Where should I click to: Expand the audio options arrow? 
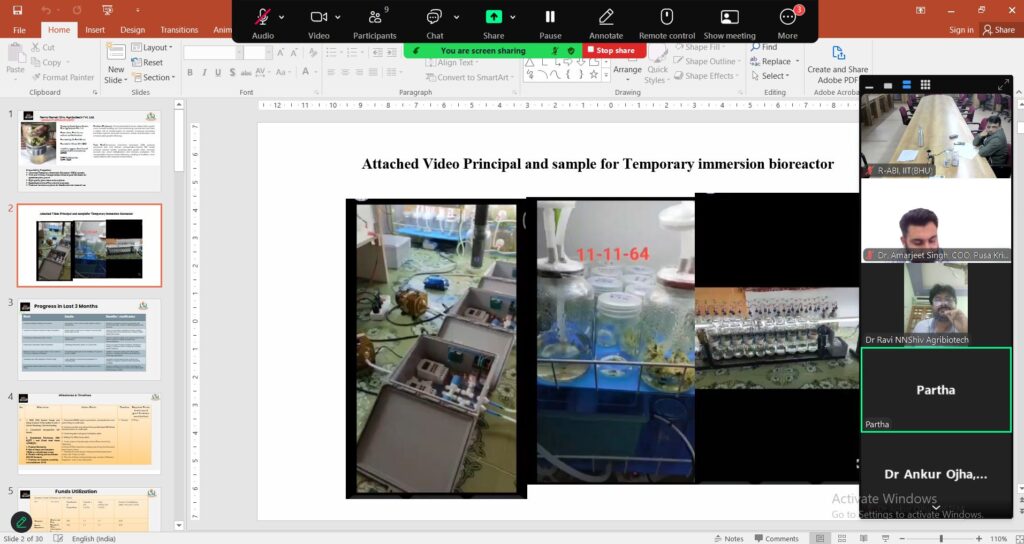[x=282, y=17]
